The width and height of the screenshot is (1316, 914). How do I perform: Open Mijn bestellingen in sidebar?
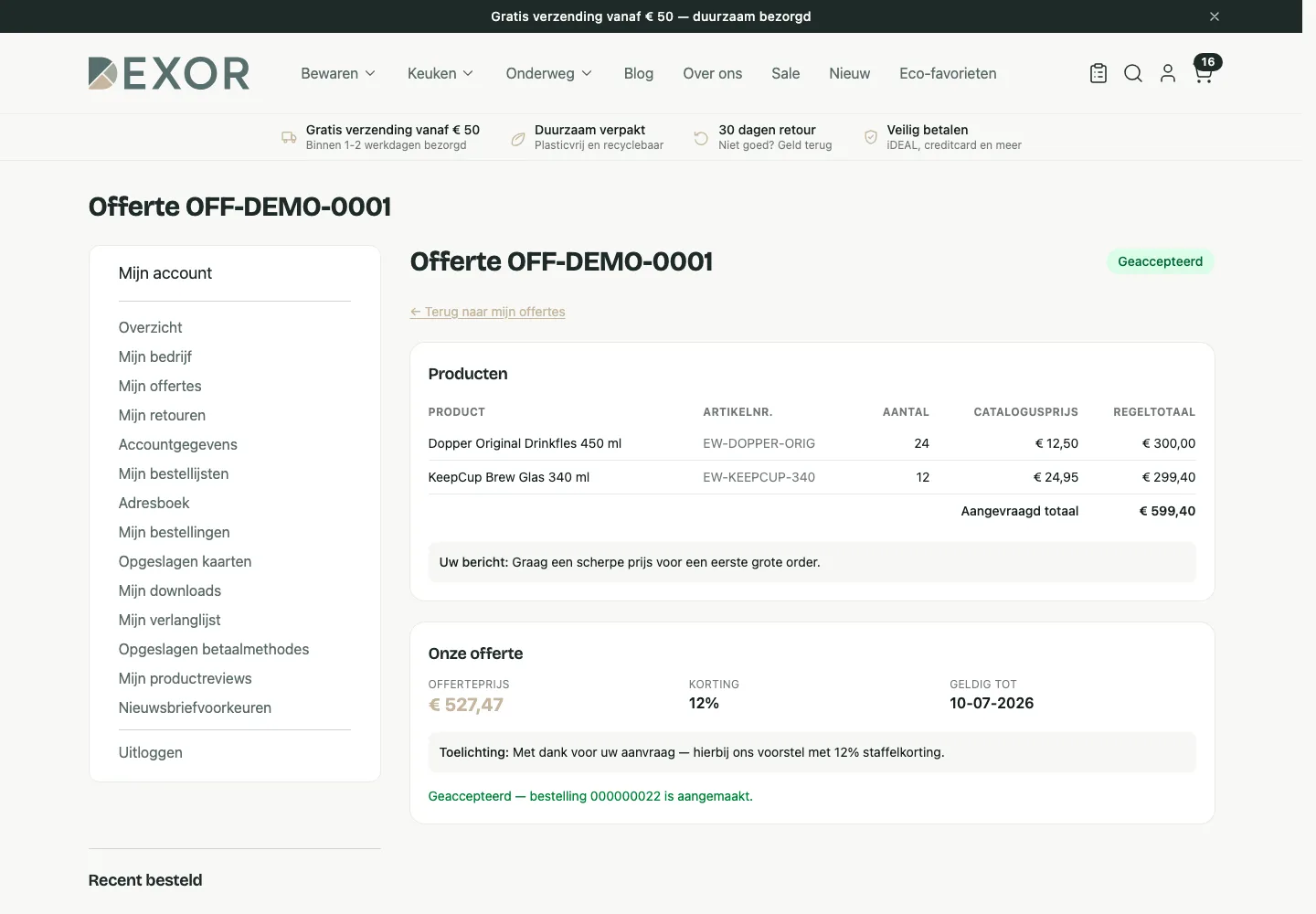175,532
